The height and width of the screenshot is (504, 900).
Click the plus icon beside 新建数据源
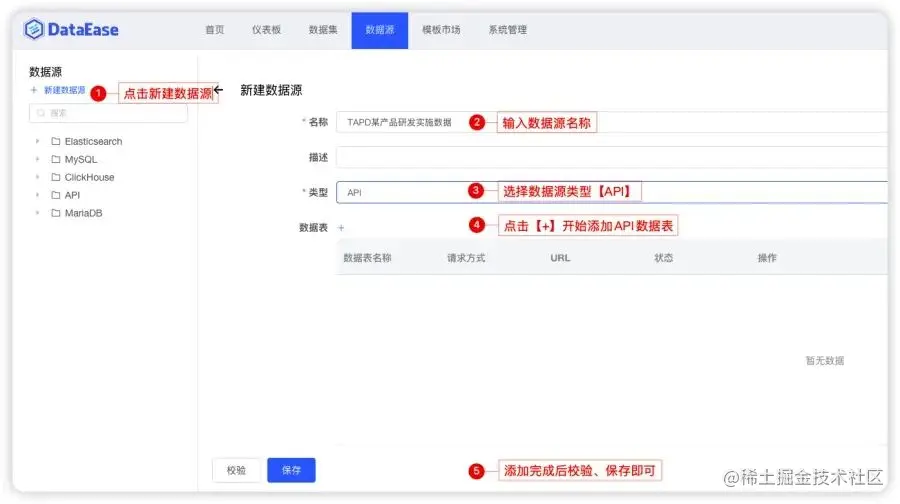34,90
